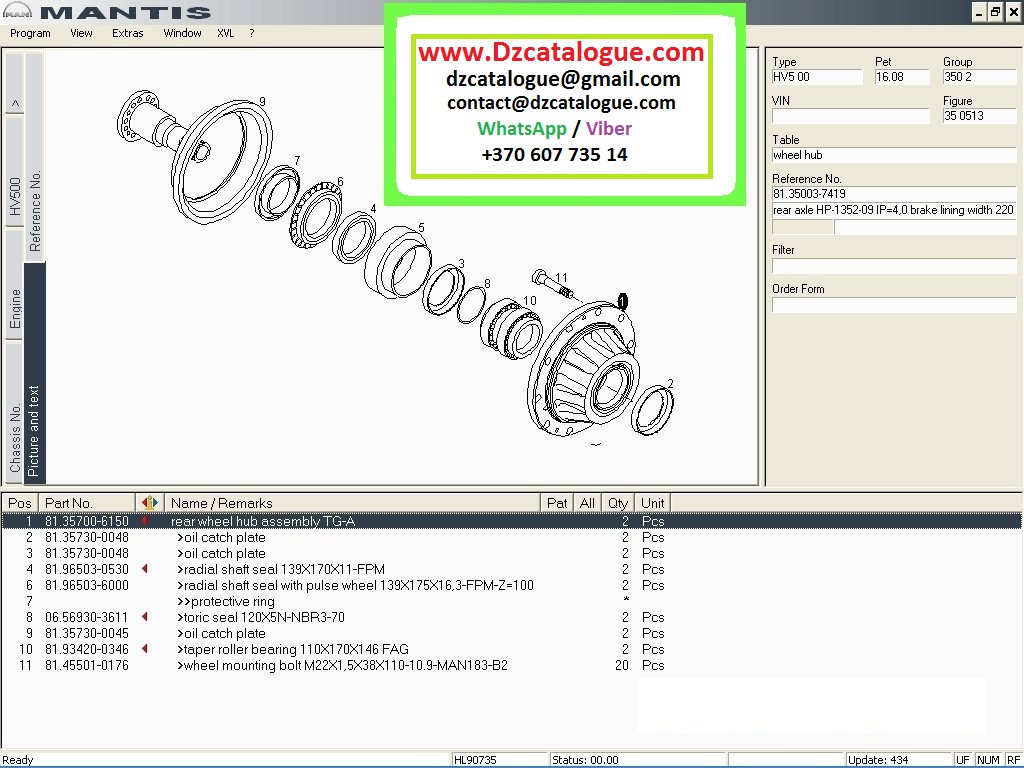The width and height of the screenshot is (1024, 768).
Task: Click callout 10 on the bearing drawing
Action: [530, 300]
